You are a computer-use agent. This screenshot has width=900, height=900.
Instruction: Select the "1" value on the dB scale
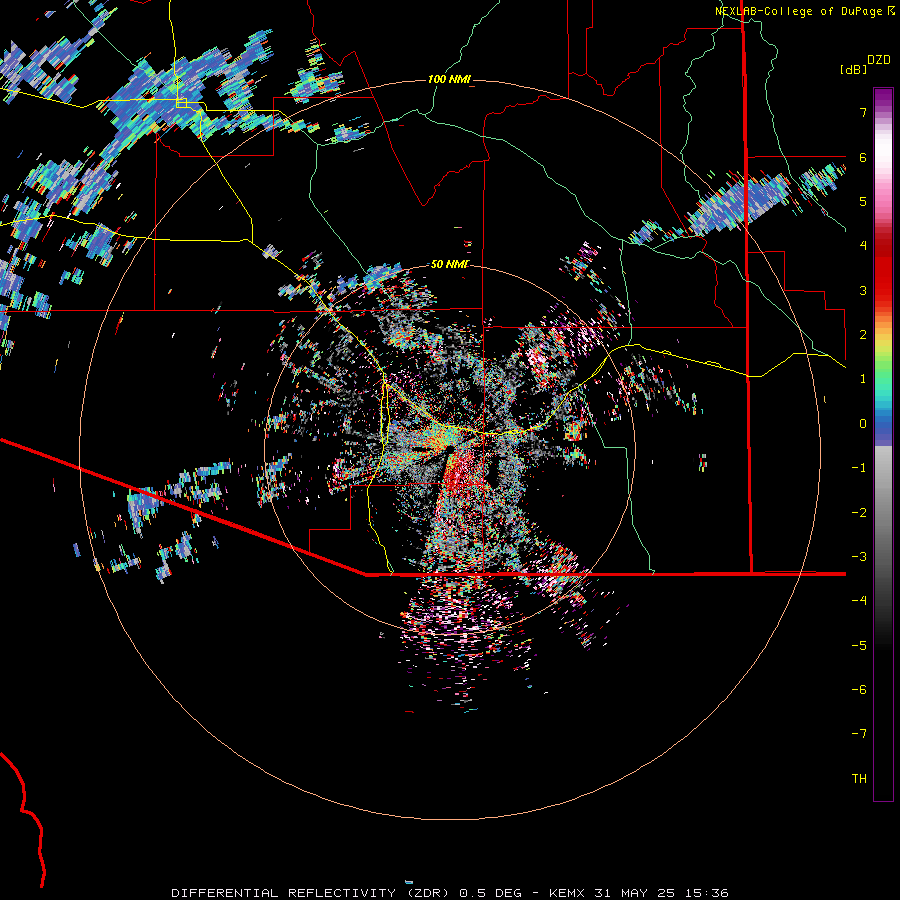(x=863, y=379)
